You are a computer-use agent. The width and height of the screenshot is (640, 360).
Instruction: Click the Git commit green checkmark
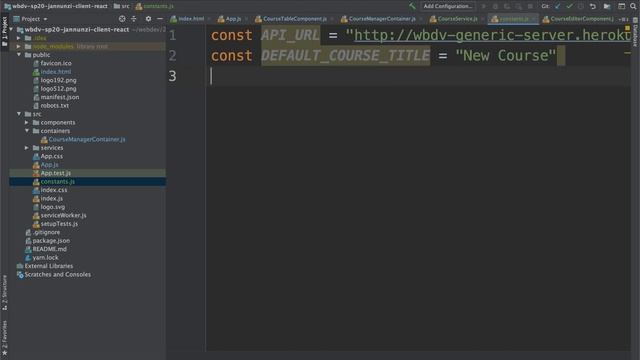[x=569, y=6]
